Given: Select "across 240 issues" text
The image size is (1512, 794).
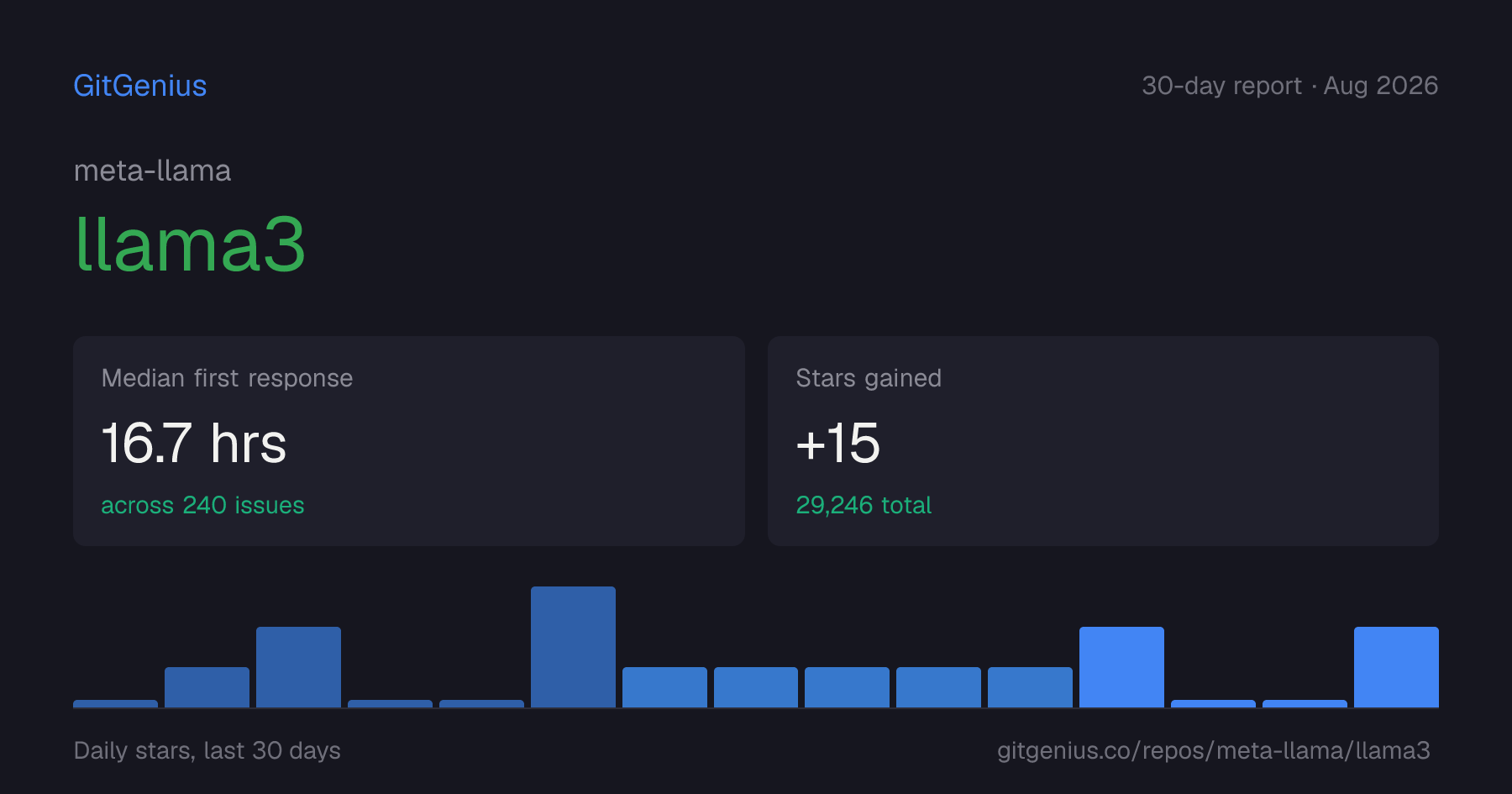Looking at the screenshot, I should (x=202, y=505).
